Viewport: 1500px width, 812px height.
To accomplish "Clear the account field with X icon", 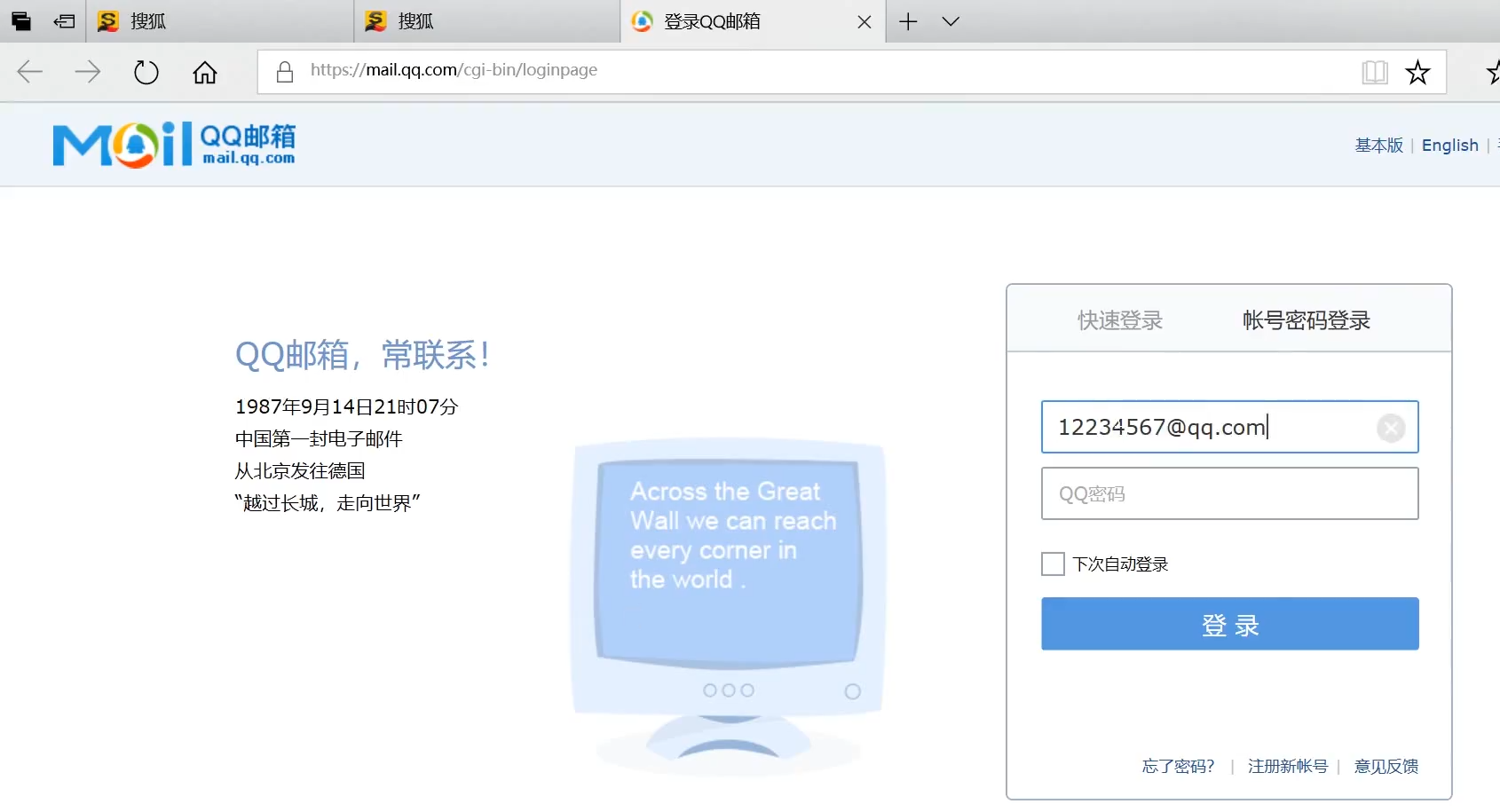I will tap(1391, 428).
